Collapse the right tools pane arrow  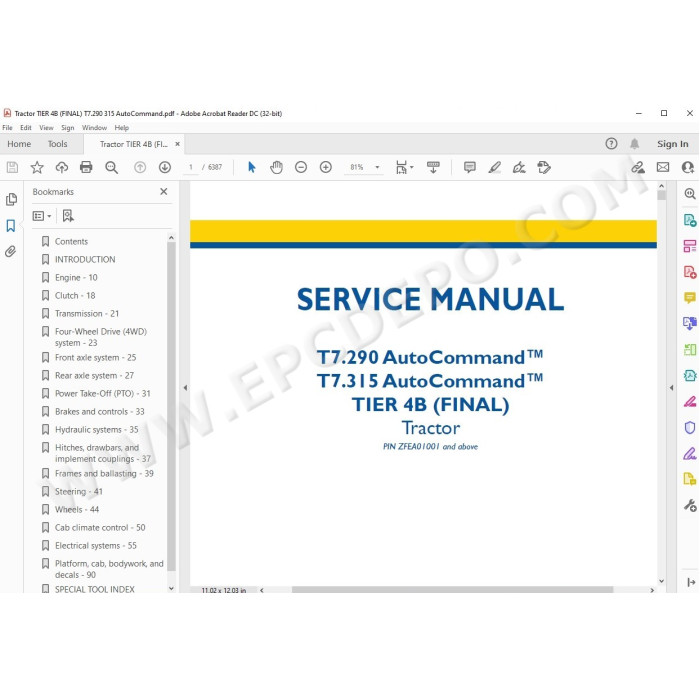pos(671,388)
